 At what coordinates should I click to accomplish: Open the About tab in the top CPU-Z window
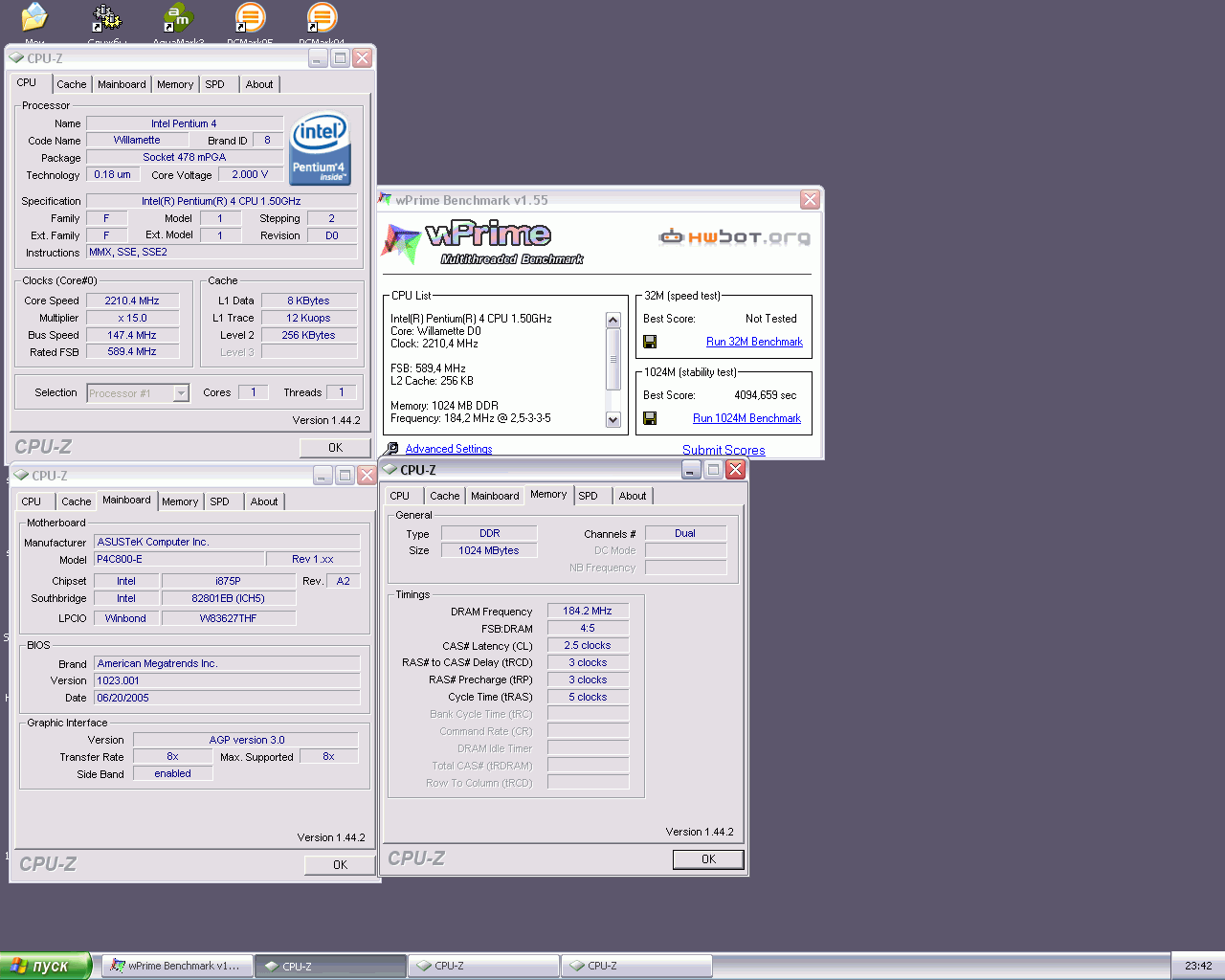tap(259, 84)
